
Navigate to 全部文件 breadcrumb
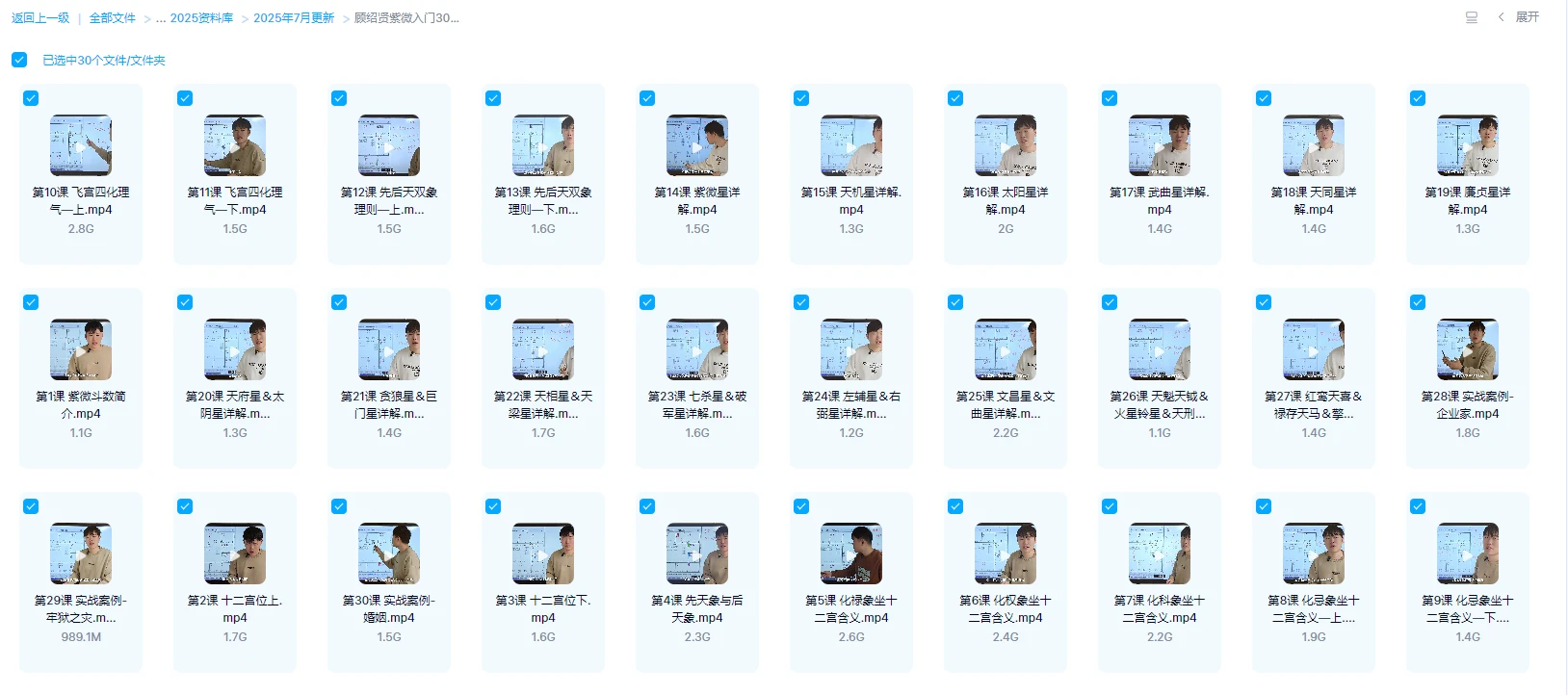(x=113, y=18)
